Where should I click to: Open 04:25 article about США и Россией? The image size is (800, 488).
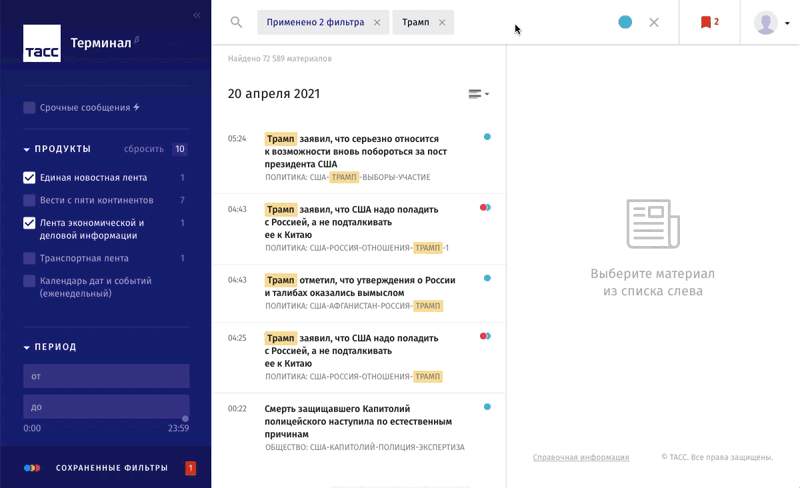click(x=352, y=351)
